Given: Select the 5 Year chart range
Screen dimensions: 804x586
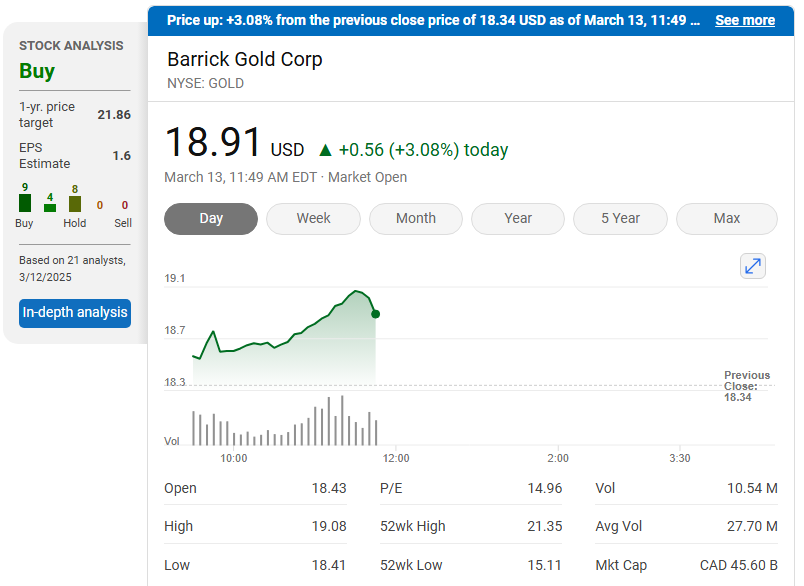Looking at the screenshot, I should click(x=620, y=218).
